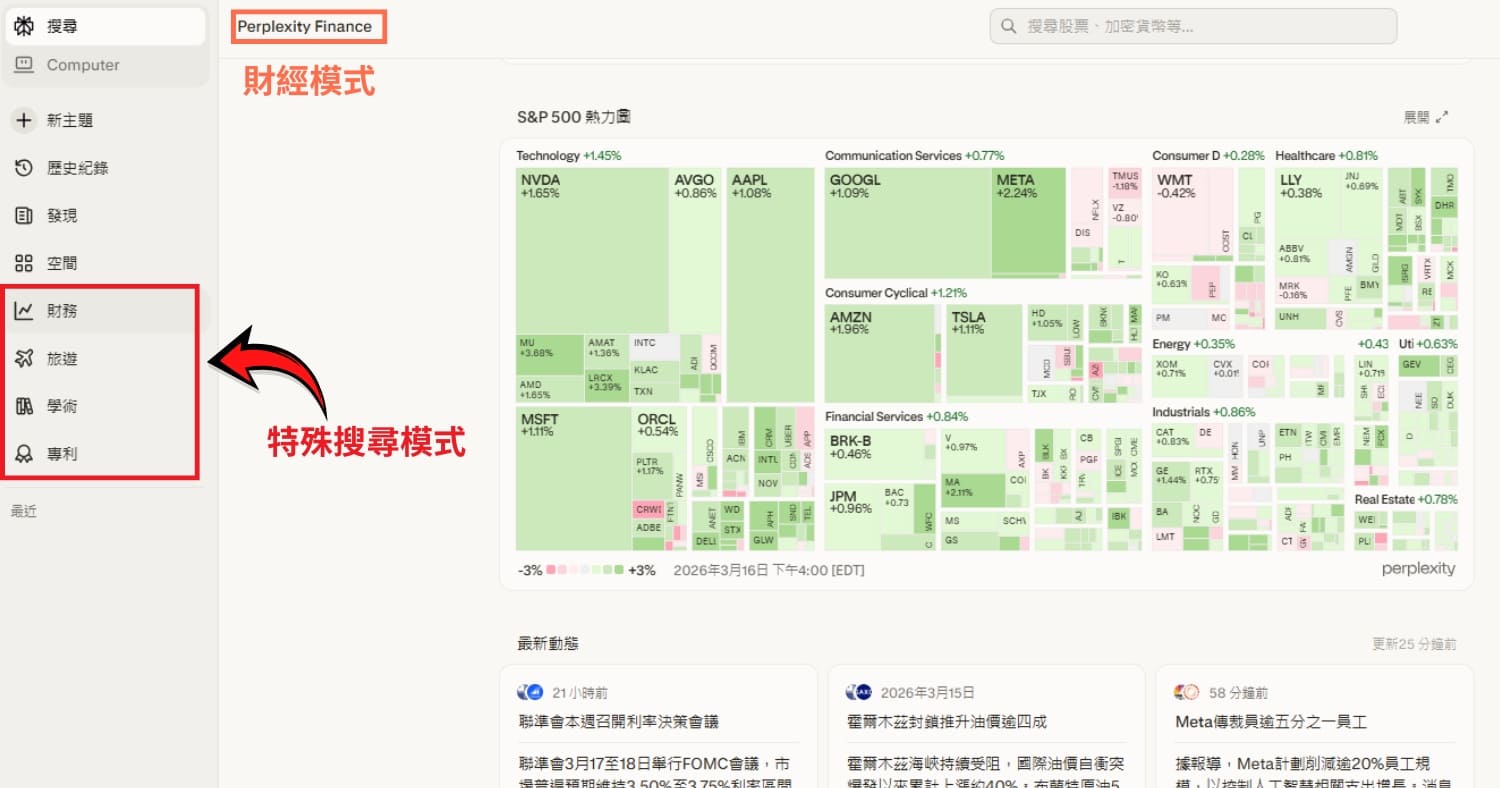This screenshot has height=788, width=1500.
Task: Click the NVDA tile in heatmap
Action: coord(590,250)
